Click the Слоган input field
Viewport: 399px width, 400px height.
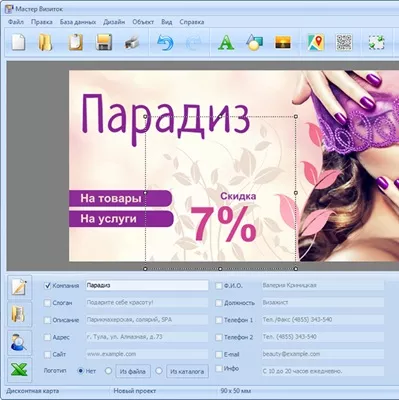click(x=147, y=302)
